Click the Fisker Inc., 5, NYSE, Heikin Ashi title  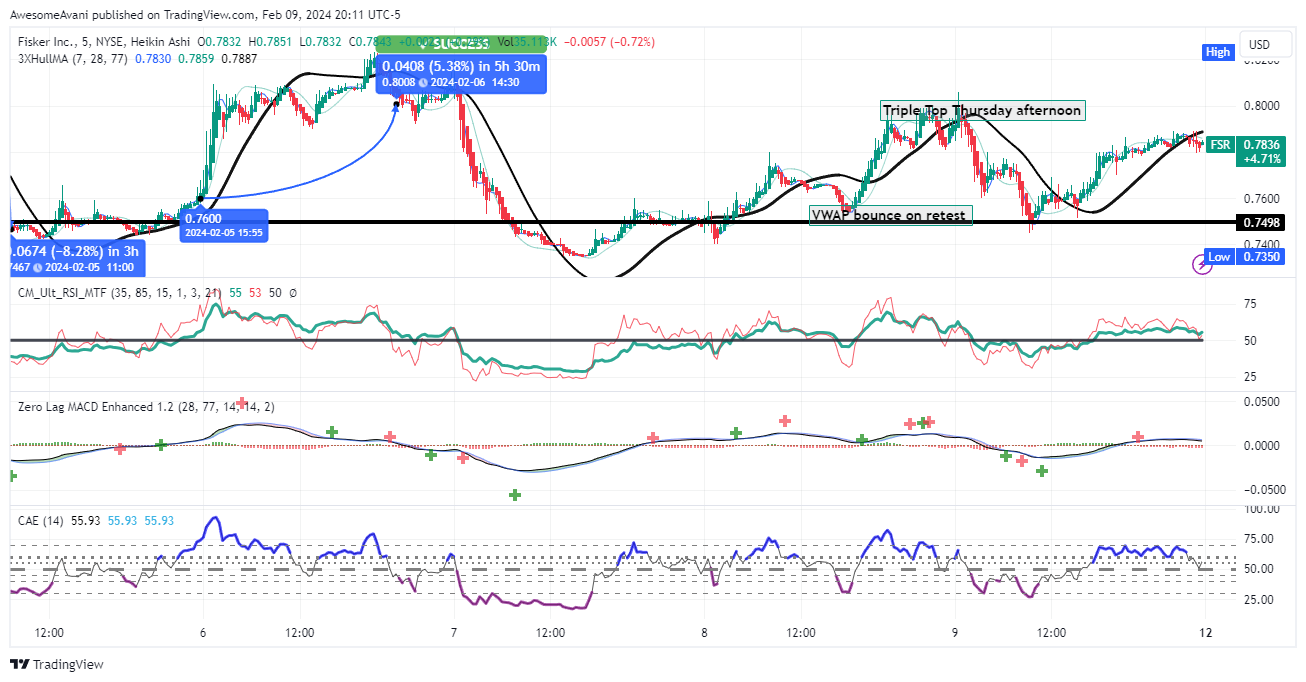click(105, 42)
